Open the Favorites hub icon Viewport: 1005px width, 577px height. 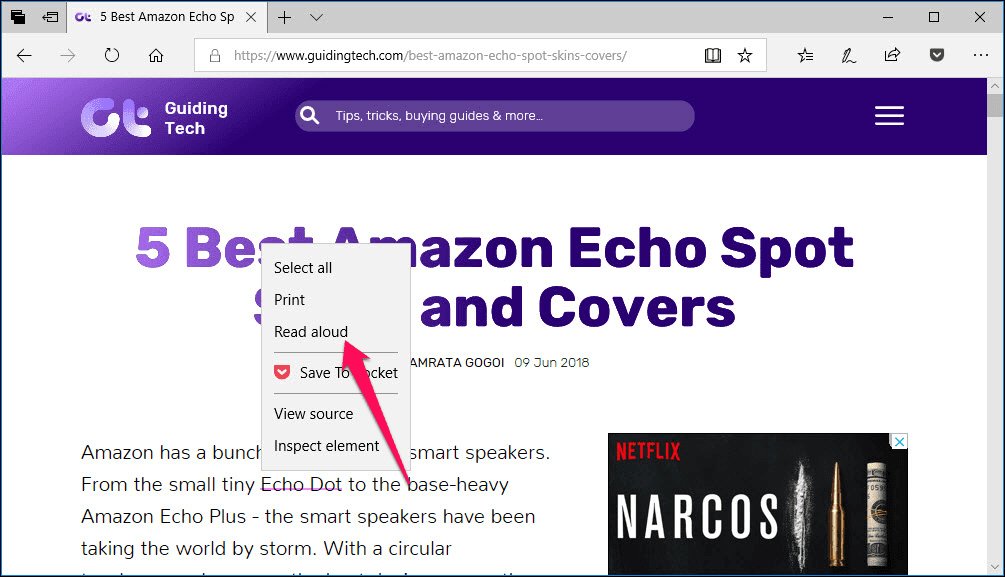(806, 56)
